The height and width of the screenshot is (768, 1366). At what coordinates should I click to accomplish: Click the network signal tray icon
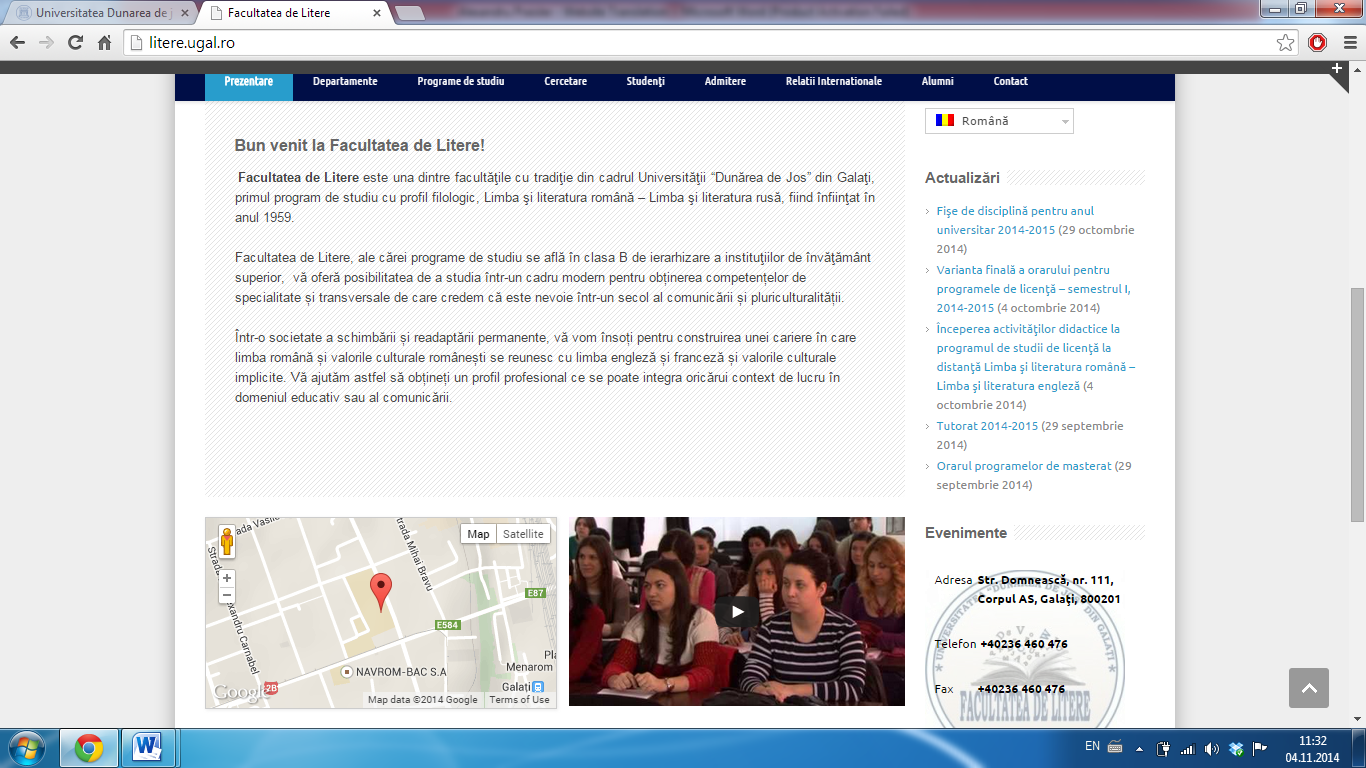[1188, 748]
